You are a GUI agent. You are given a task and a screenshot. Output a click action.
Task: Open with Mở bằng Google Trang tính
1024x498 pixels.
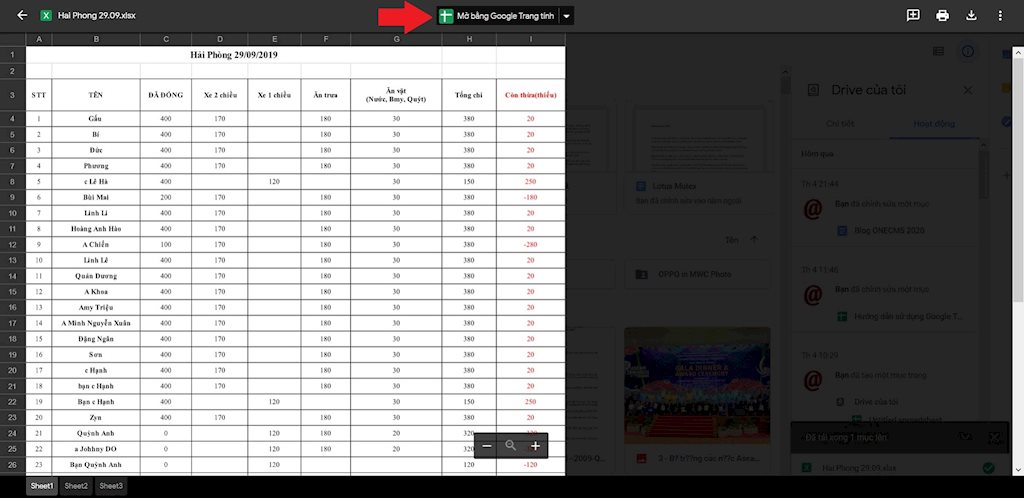[498, 16]
